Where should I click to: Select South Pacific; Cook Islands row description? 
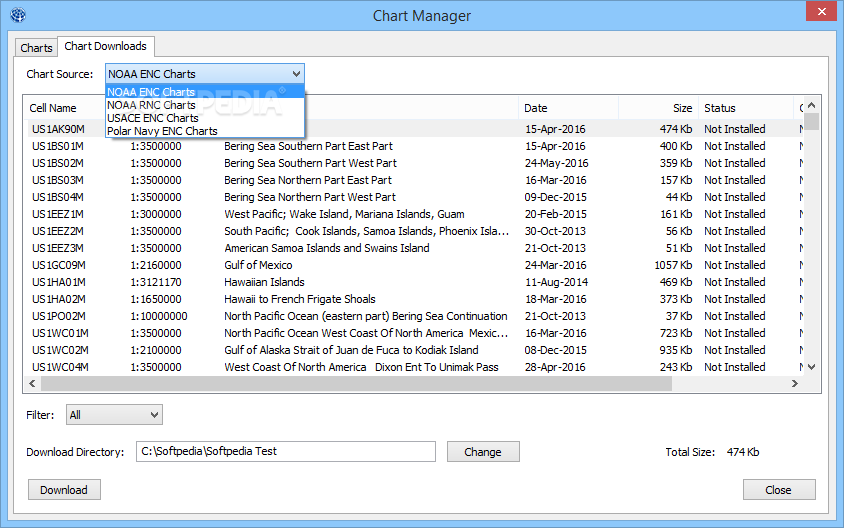coord(367,231)
